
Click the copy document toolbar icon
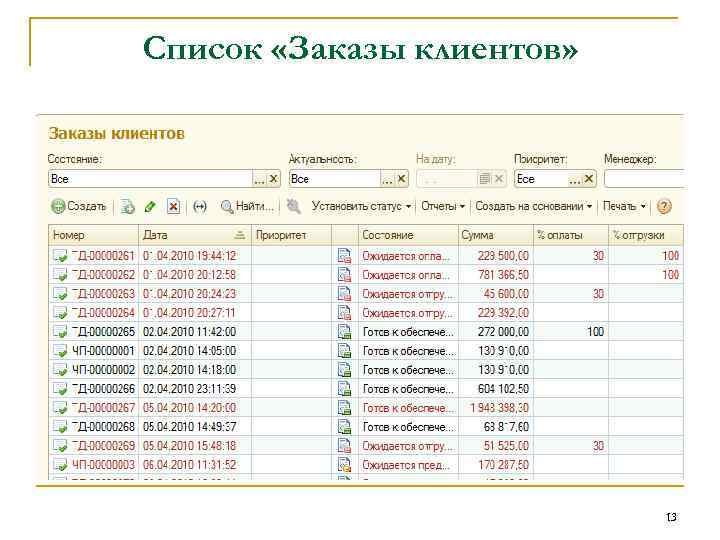click(x=127, y=207)
